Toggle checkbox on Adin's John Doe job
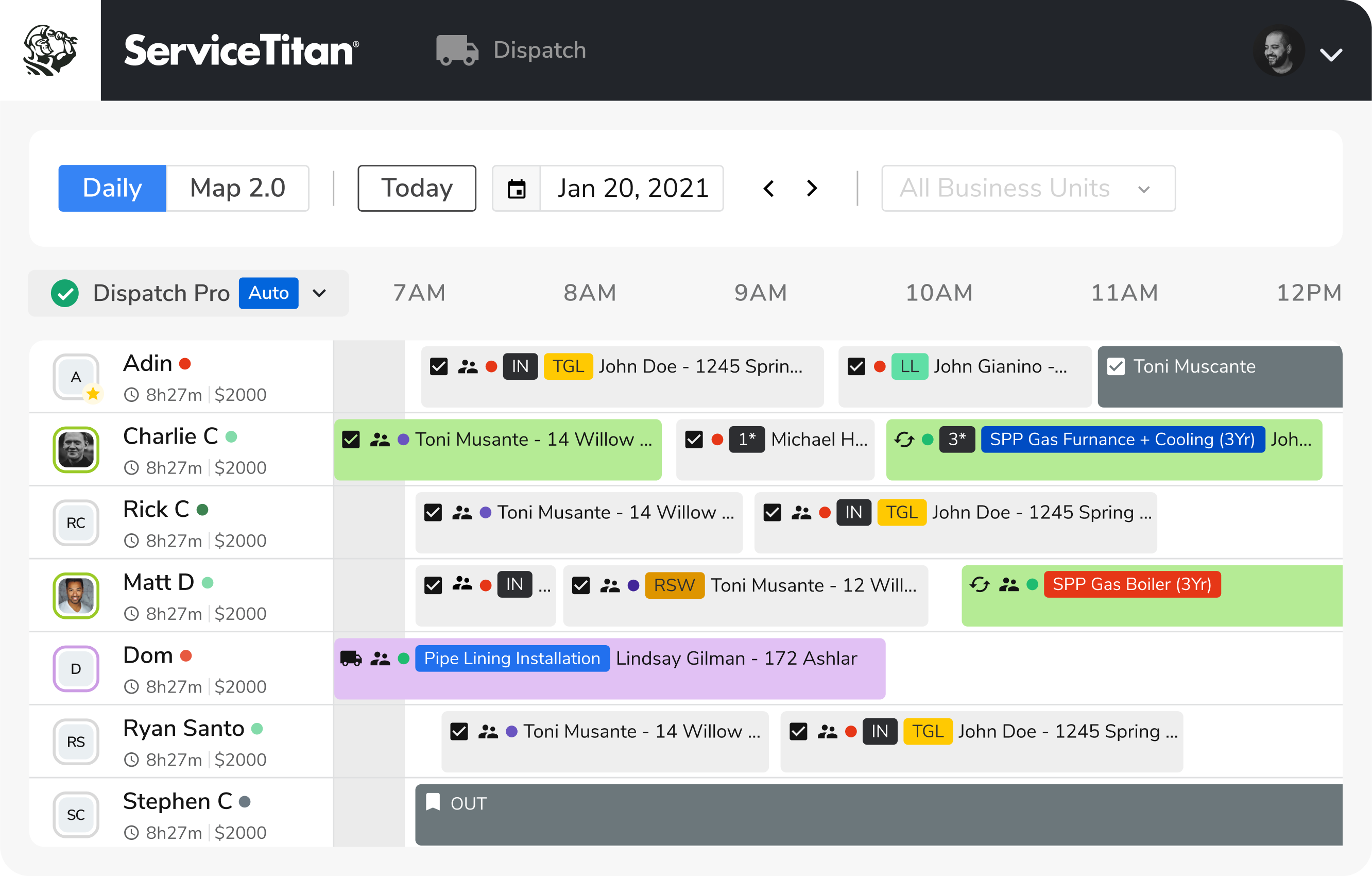 (x=439, y=366)
